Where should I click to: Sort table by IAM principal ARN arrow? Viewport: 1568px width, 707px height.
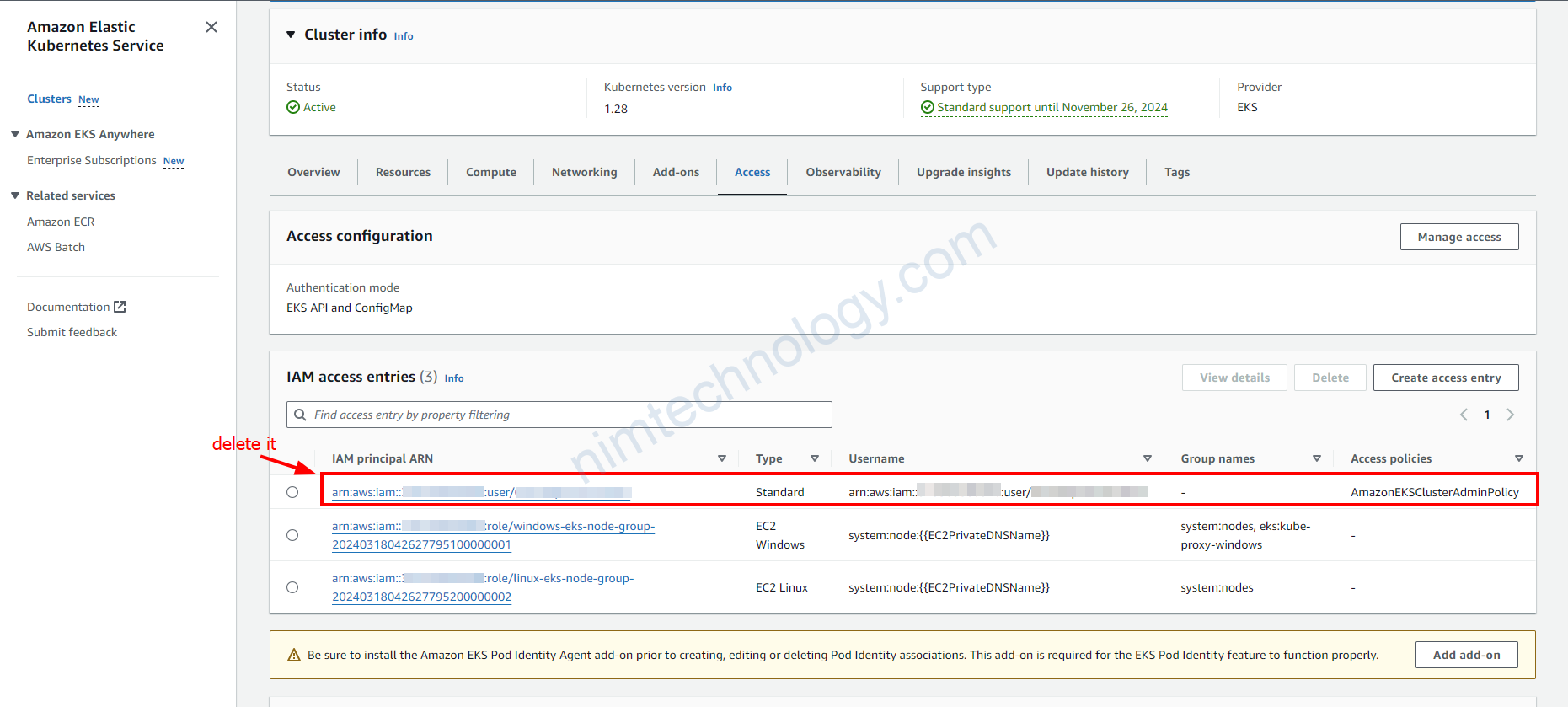(722, 458)
